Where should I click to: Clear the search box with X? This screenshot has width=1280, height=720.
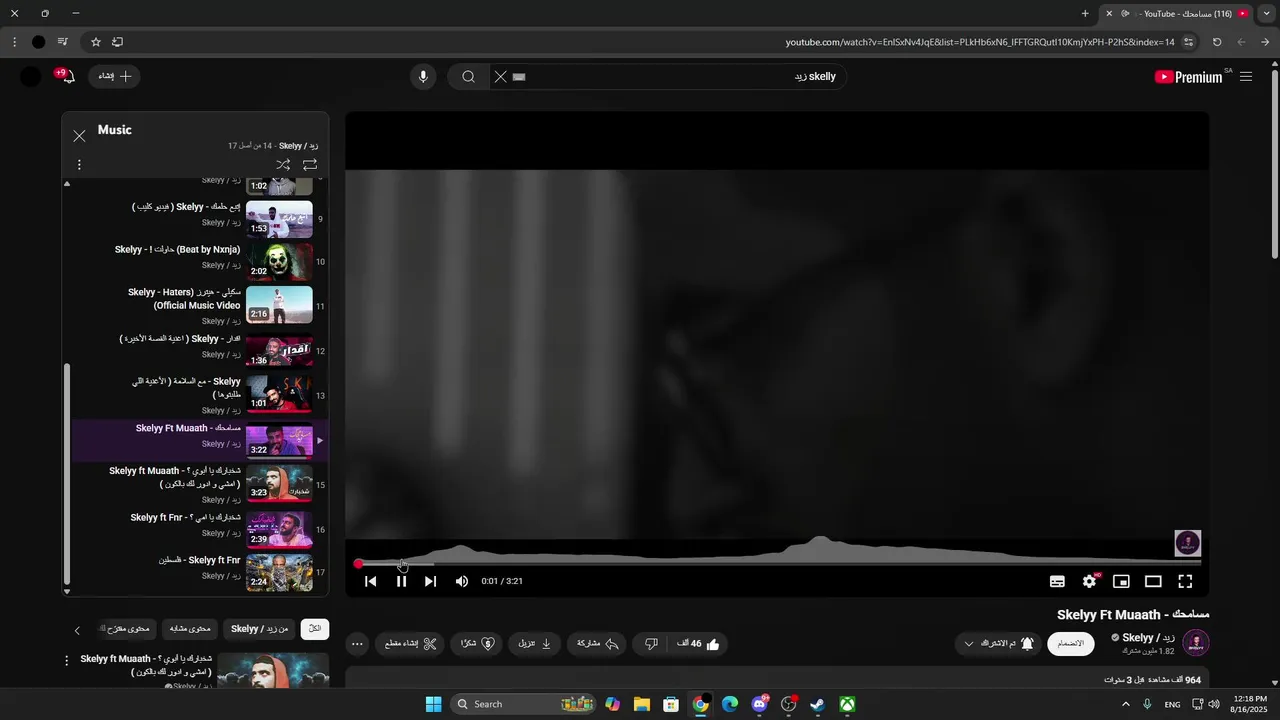tap(501, 77)
